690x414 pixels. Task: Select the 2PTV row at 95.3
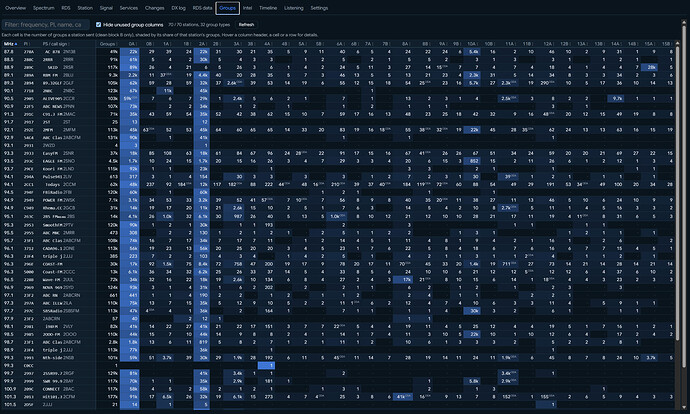(338, 225)
